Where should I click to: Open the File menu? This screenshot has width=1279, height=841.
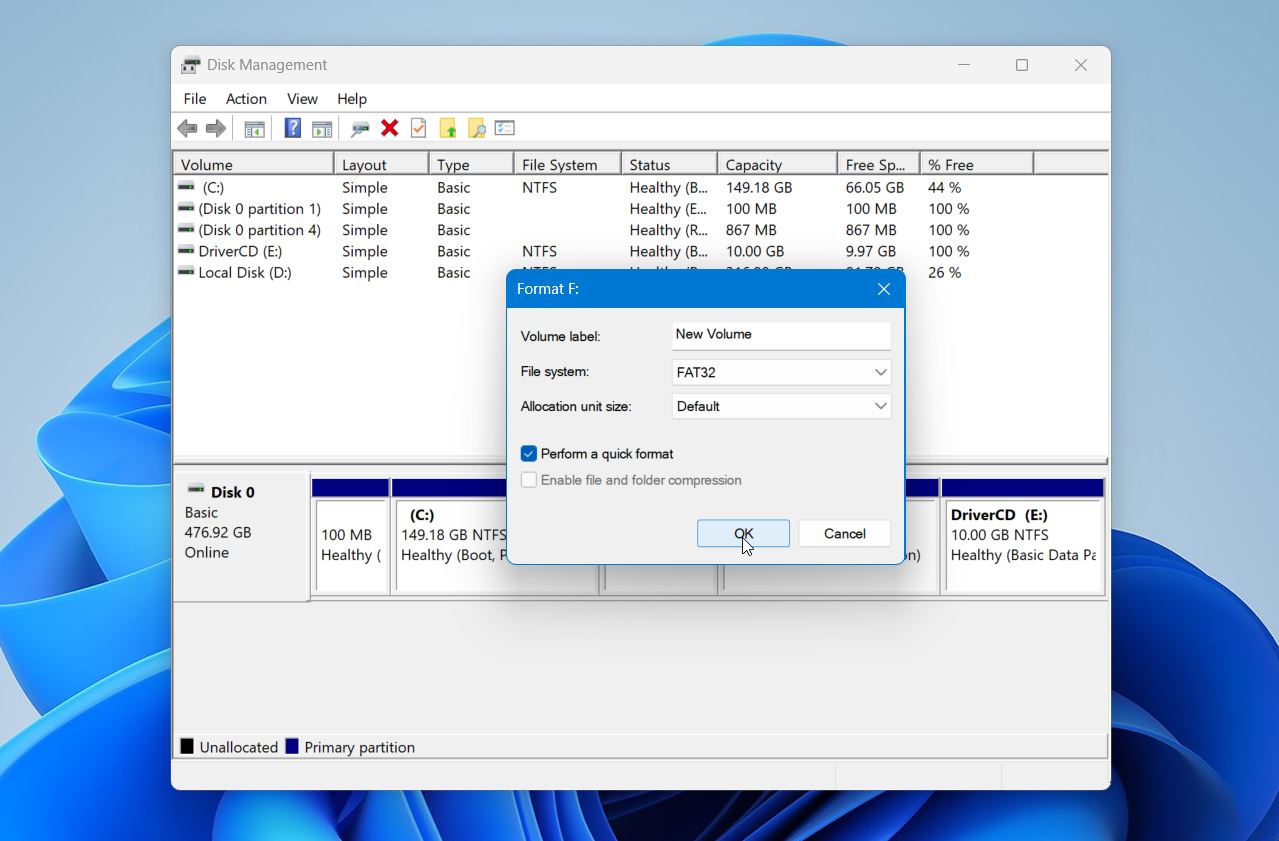tap(195, 99)
